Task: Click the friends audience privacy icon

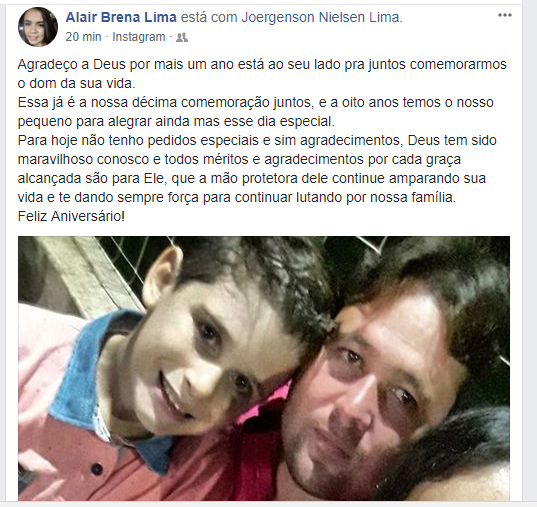Action: [182, 37]
